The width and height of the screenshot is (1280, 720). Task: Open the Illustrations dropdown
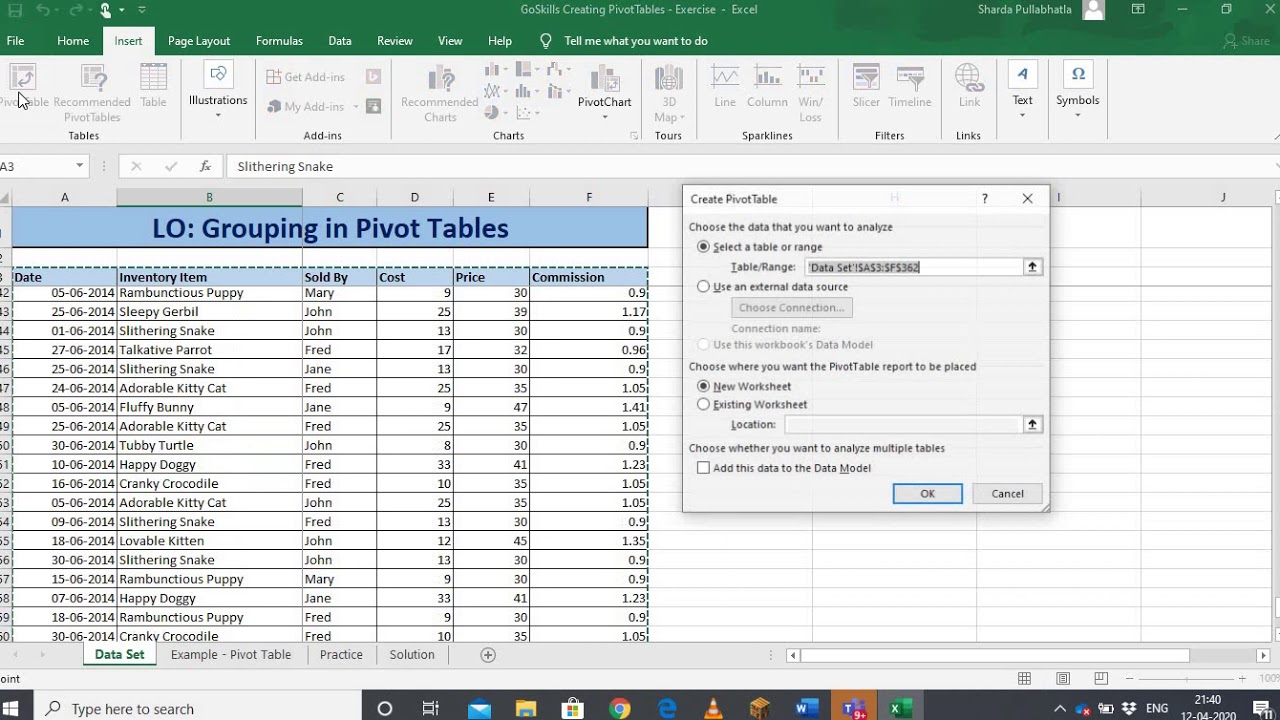[218, 91]
